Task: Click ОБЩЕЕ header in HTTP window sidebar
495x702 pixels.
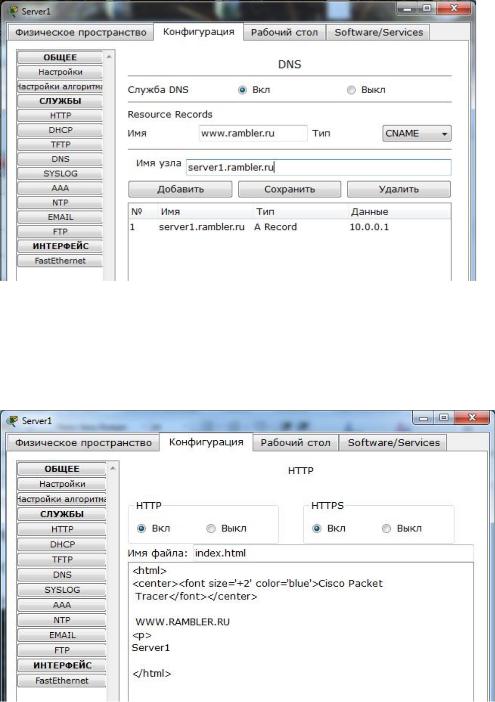Action: 62,469
